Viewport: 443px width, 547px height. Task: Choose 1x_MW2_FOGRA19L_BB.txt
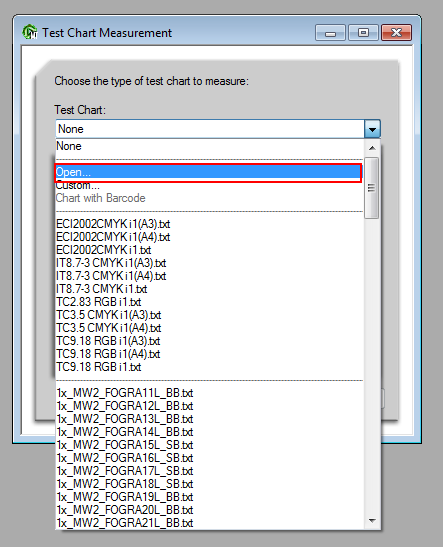[209, 497]
